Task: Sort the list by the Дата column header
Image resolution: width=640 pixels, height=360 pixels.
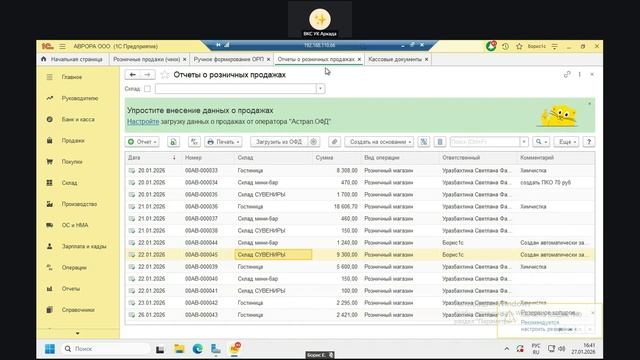Action: click(x=152, y=158)
